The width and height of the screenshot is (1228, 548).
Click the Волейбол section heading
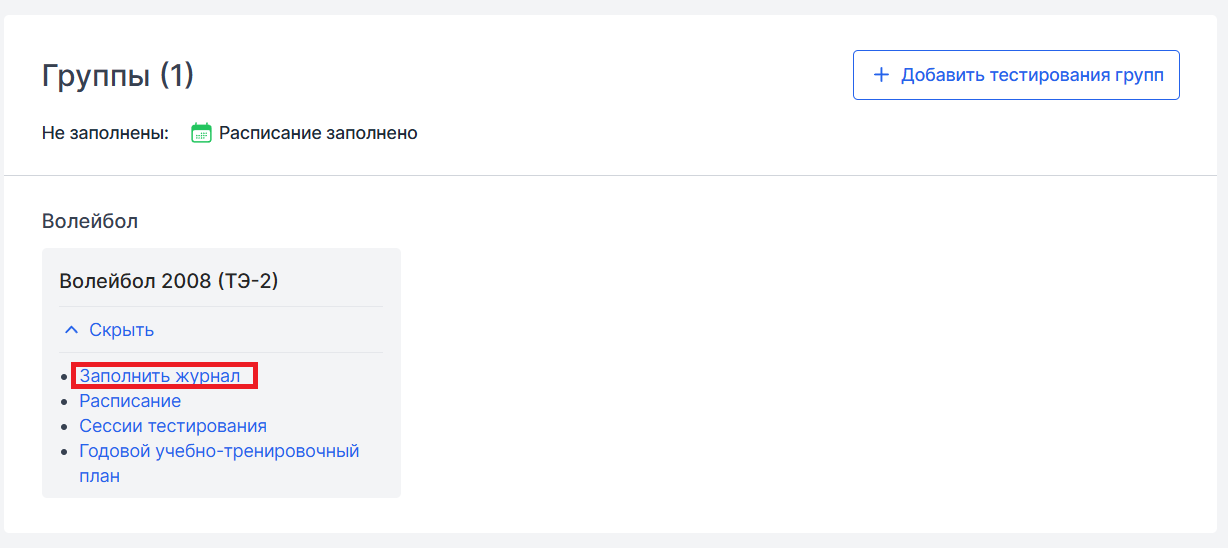[90, 221]
